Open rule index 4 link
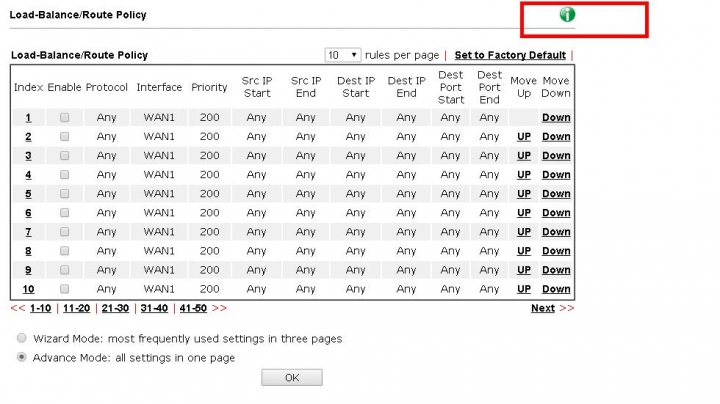Screen dimensions: 720x404 28,175
